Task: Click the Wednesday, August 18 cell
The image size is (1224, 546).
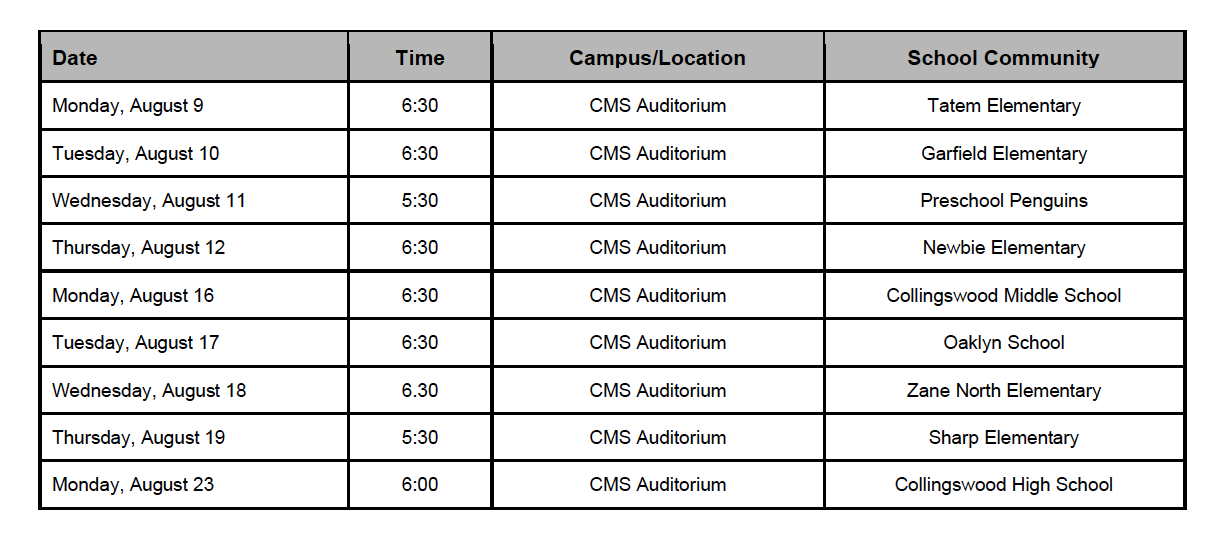Action: click(x=195, y=390)
